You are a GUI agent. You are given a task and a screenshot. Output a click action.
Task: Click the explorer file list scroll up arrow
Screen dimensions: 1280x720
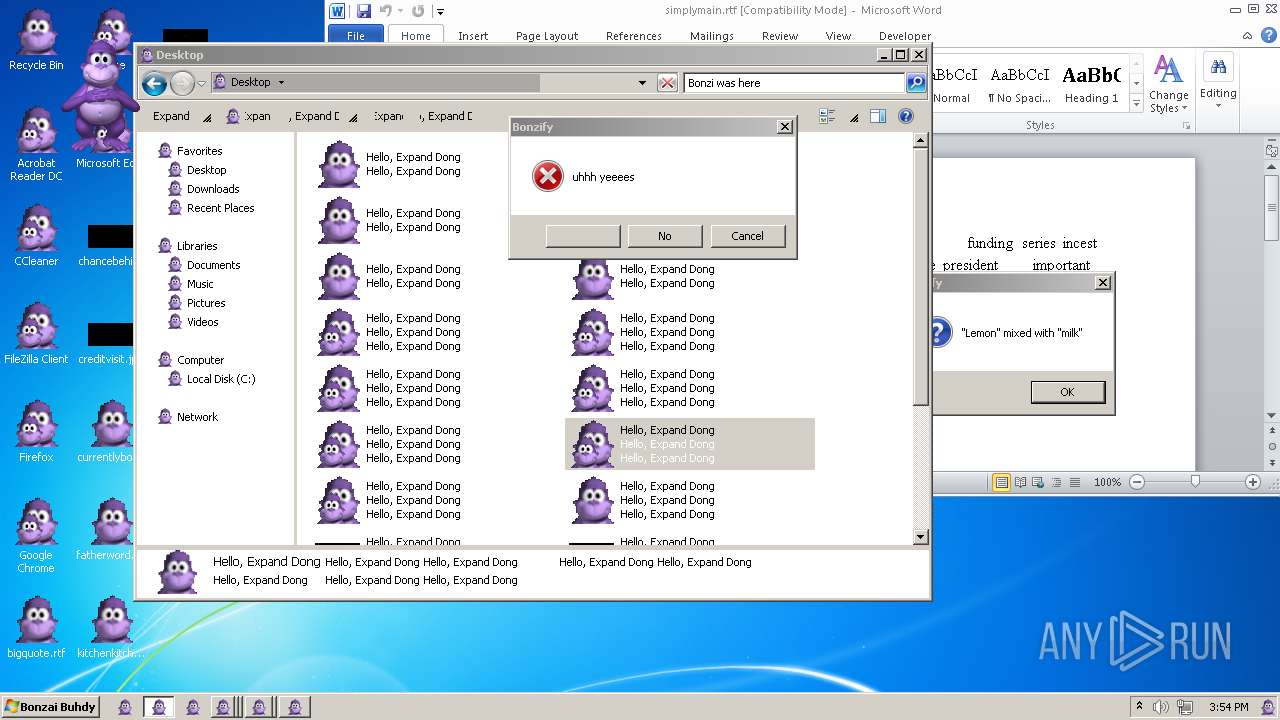pyautogui.click(x=921, y=141)
